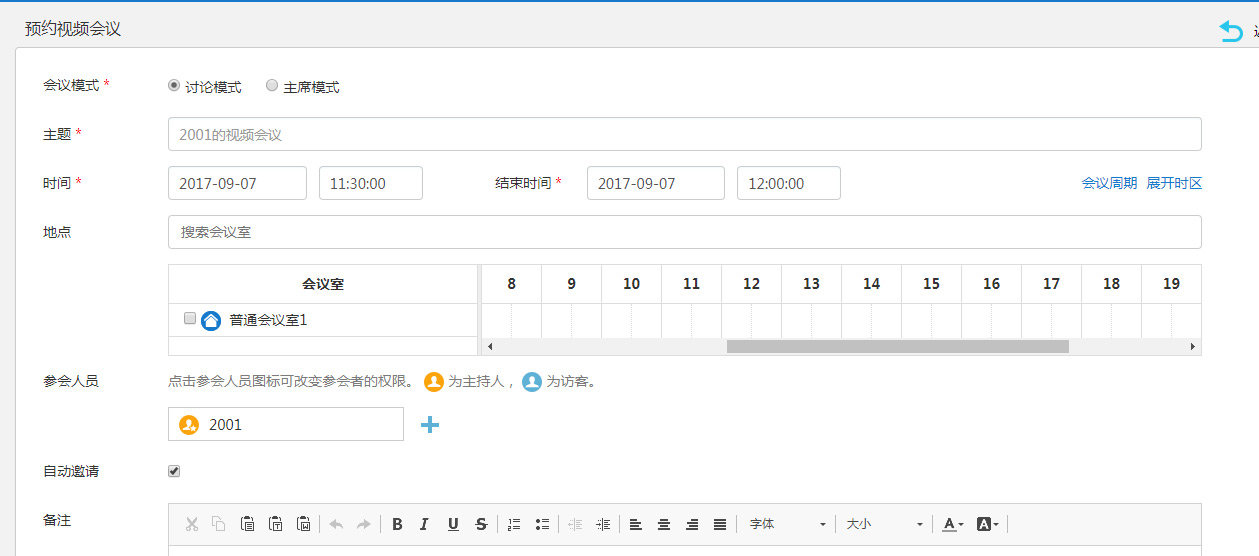Open the 字体 font dropdown
Viewport: 1259px width, 556px height.
click(x=788, y=524)
